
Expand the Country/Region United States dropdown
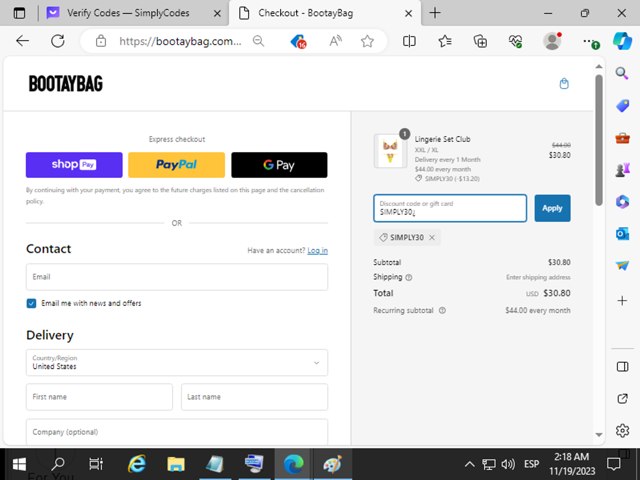[x=177, y=362]
